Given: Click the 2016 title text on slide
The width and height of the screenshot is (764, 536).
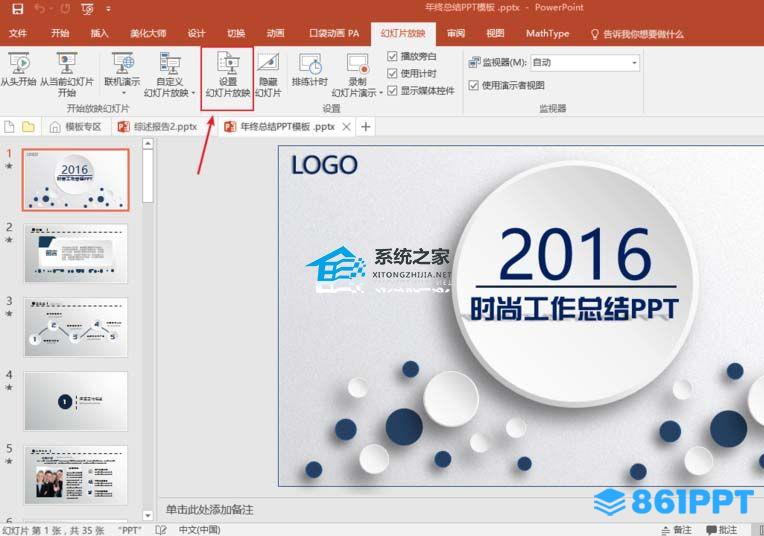Looking at the screenshot, I should point(575,254).
